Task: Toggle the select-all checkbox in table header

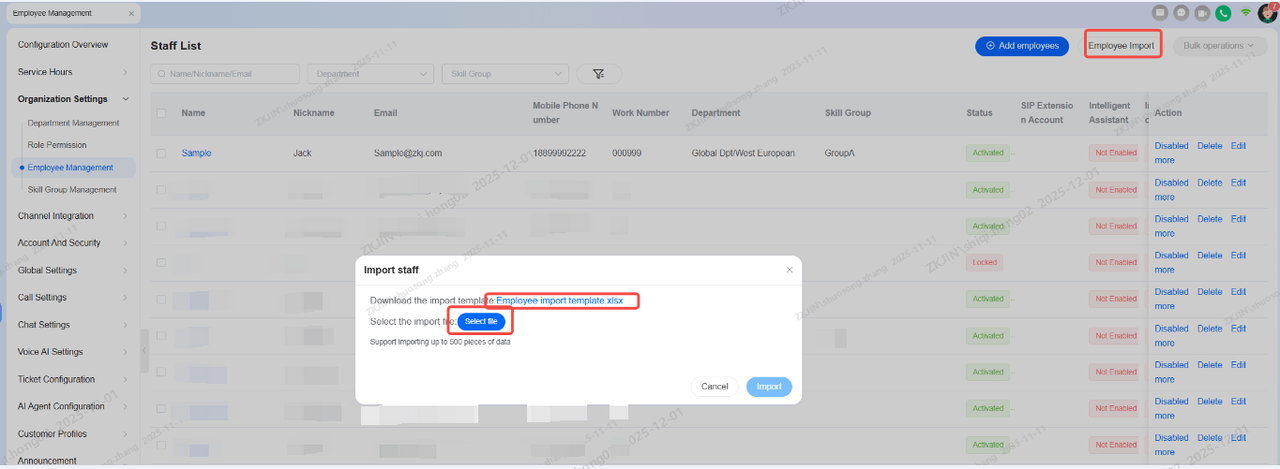Action: pos(161,113)
